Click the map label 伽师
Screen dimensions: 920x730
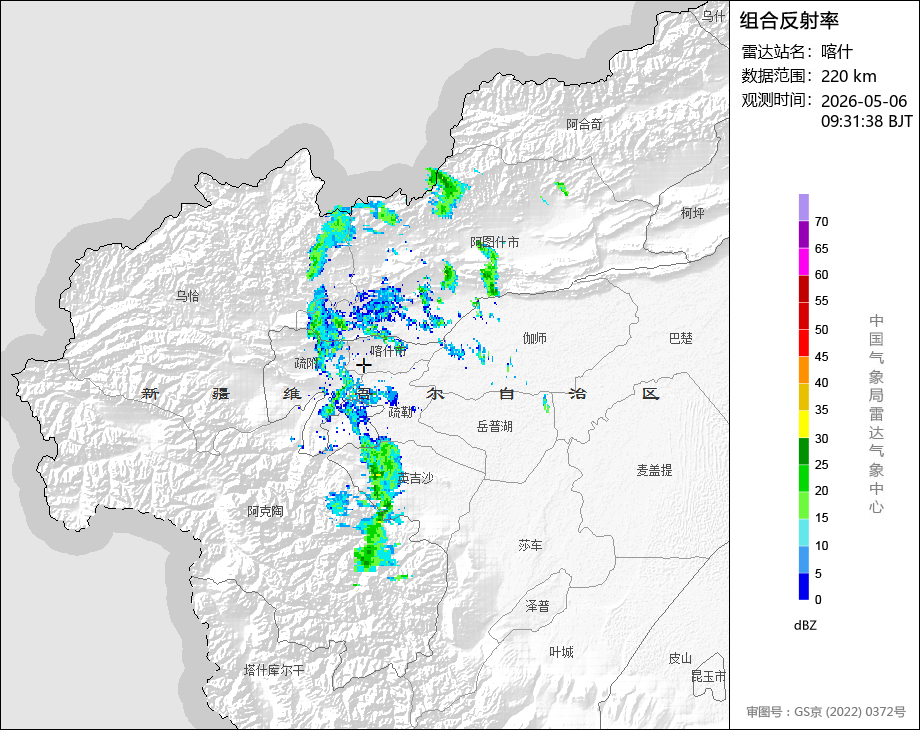(535, 338)
